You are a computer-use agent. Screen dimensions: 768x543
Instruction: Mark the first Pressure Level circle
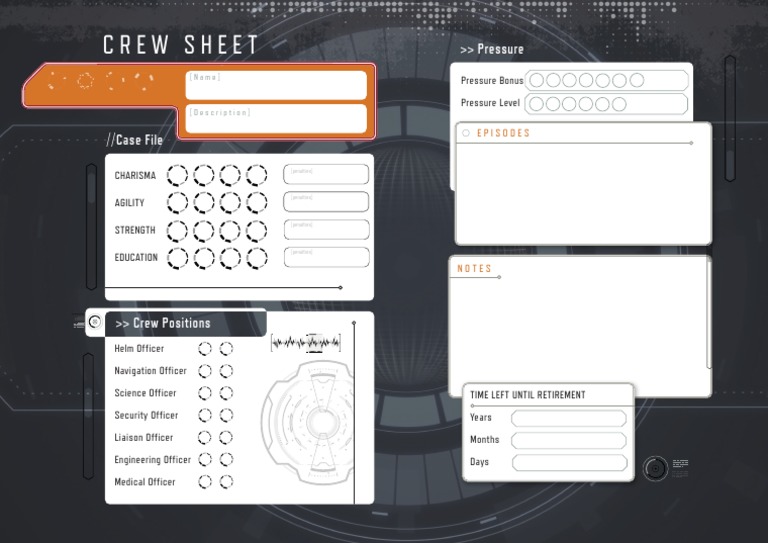tap(537, 104)
